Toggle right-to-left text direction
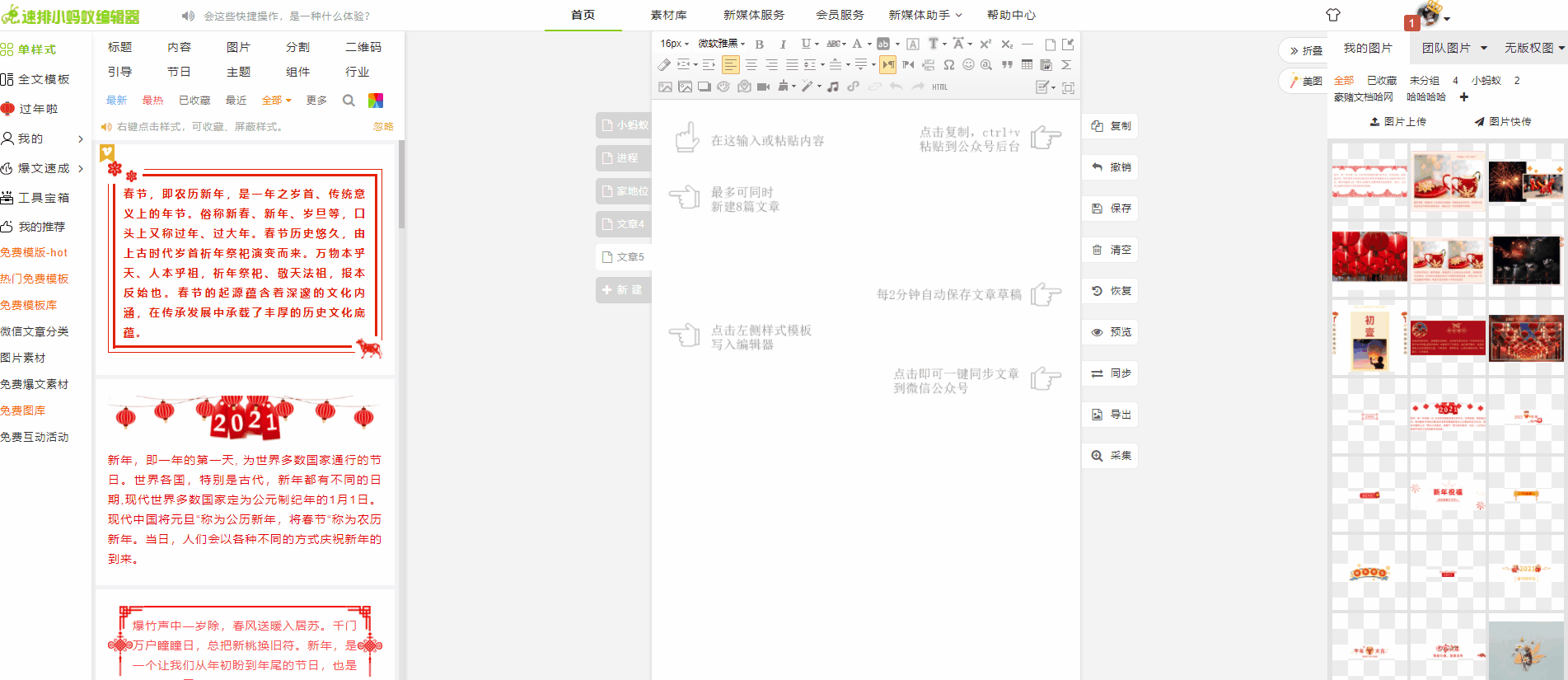Screen dimensions: 1568x680 tap(908, 64)
